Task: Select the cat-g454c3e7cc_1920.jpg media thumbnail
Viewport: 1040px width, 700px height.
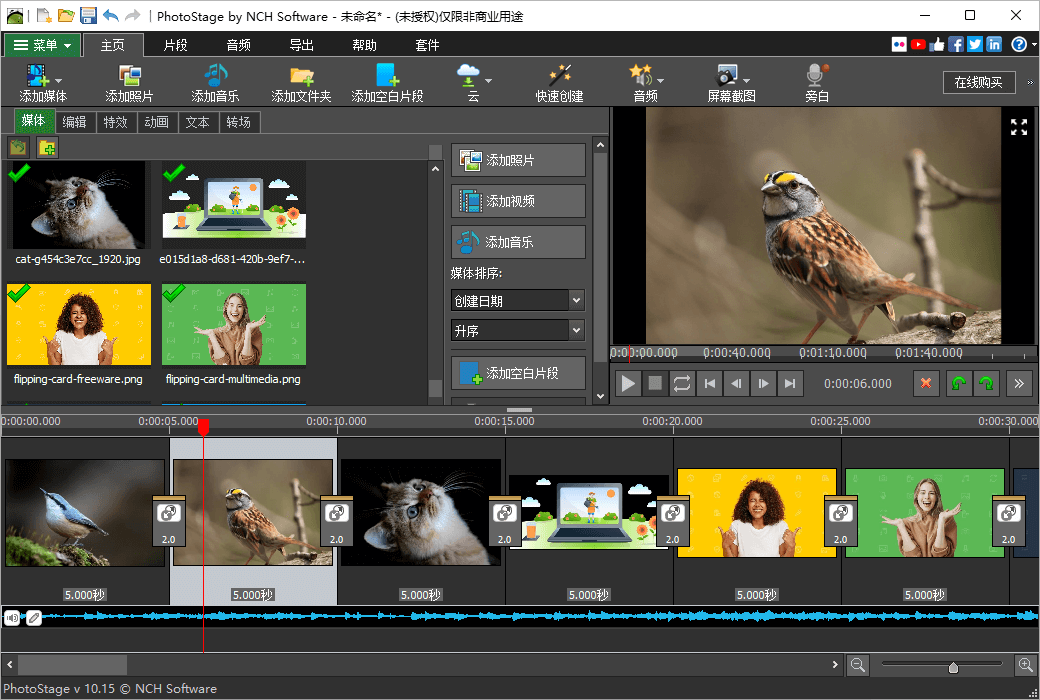Action: [78, 205]
